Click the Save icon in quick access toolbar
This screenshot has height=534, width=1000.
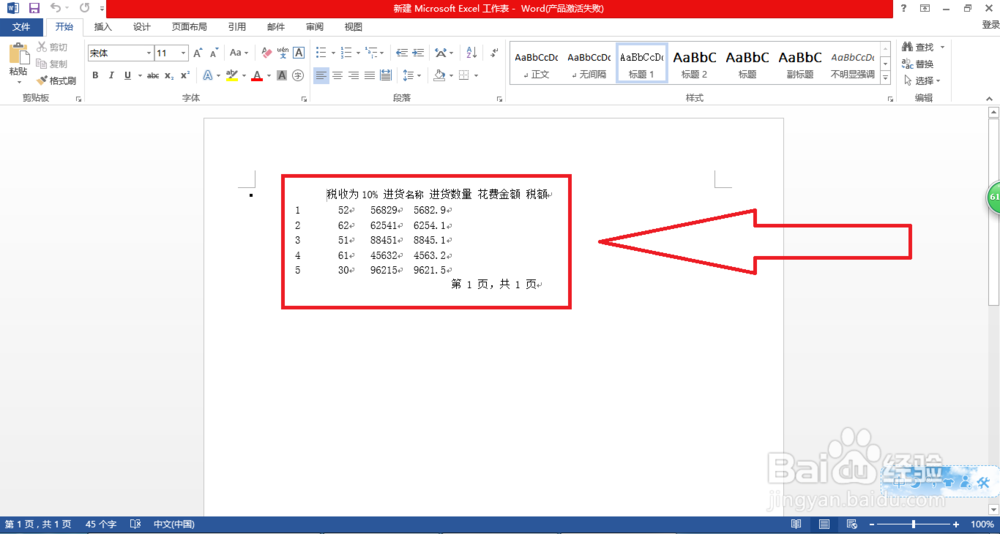click(34, 8)
